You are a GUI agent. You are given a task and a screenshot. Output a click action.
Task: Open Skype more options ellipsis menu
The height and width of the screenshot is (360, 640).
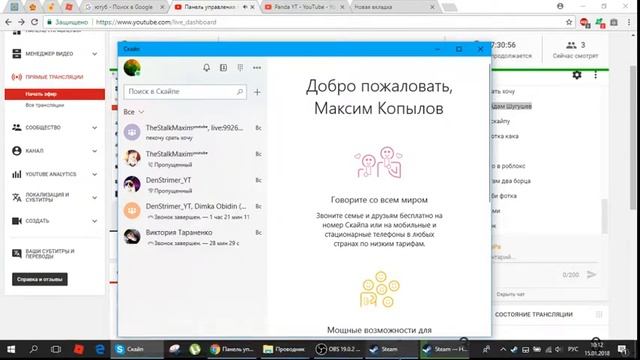click(257, 68)
